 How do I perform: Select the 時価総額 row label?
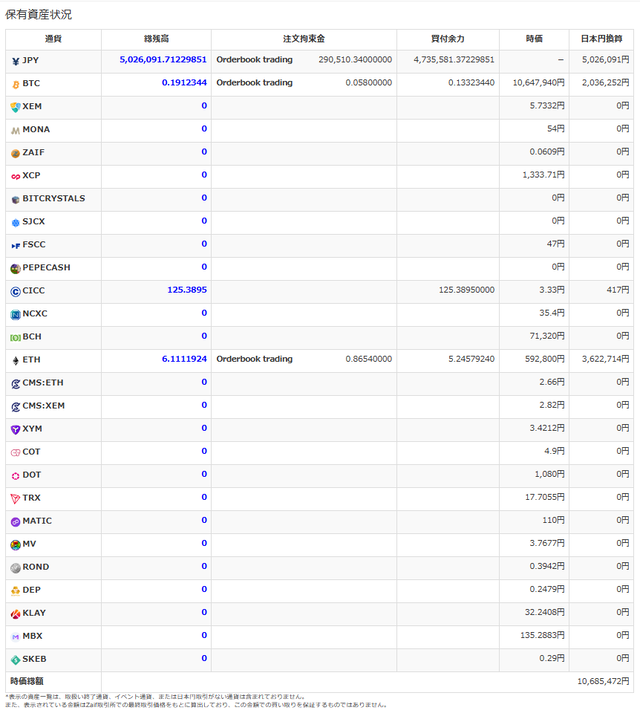pos(27,681)
